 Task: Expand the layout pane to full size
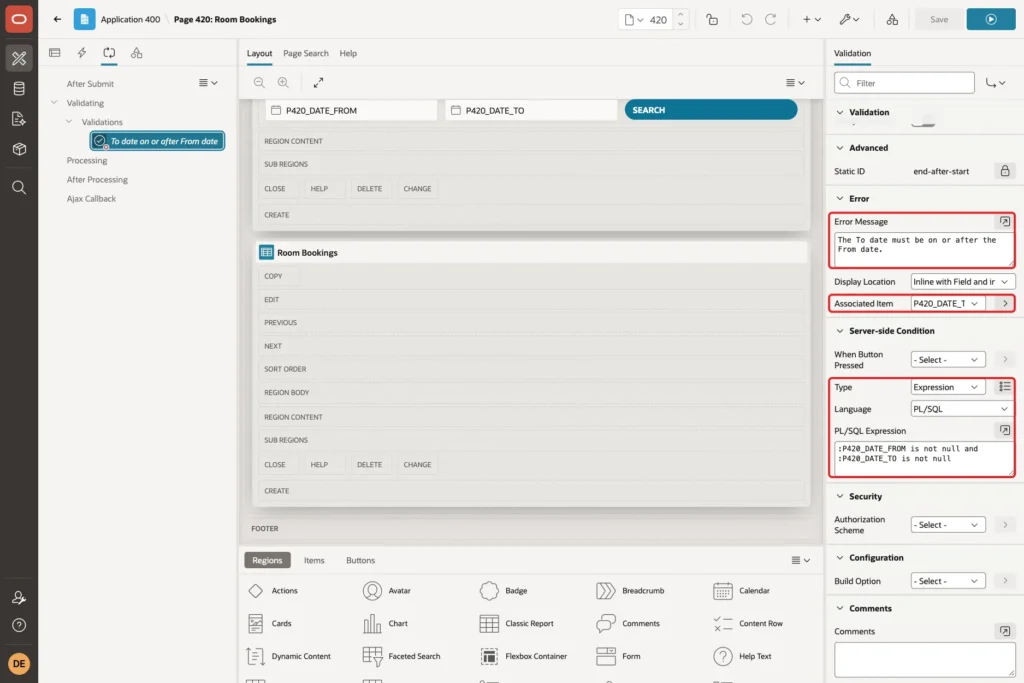pos(318,82)
